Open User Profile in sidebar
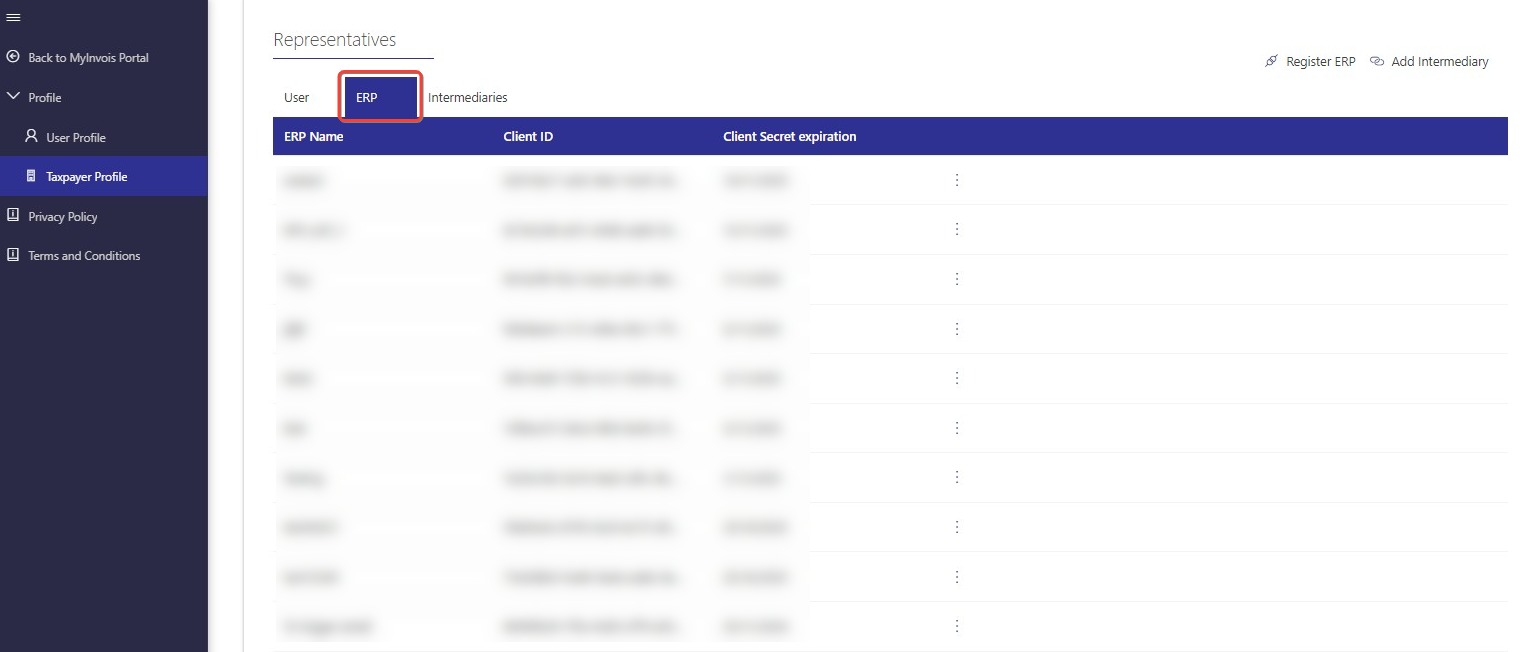Screen dimensions: 1531x652 (75, 138)
